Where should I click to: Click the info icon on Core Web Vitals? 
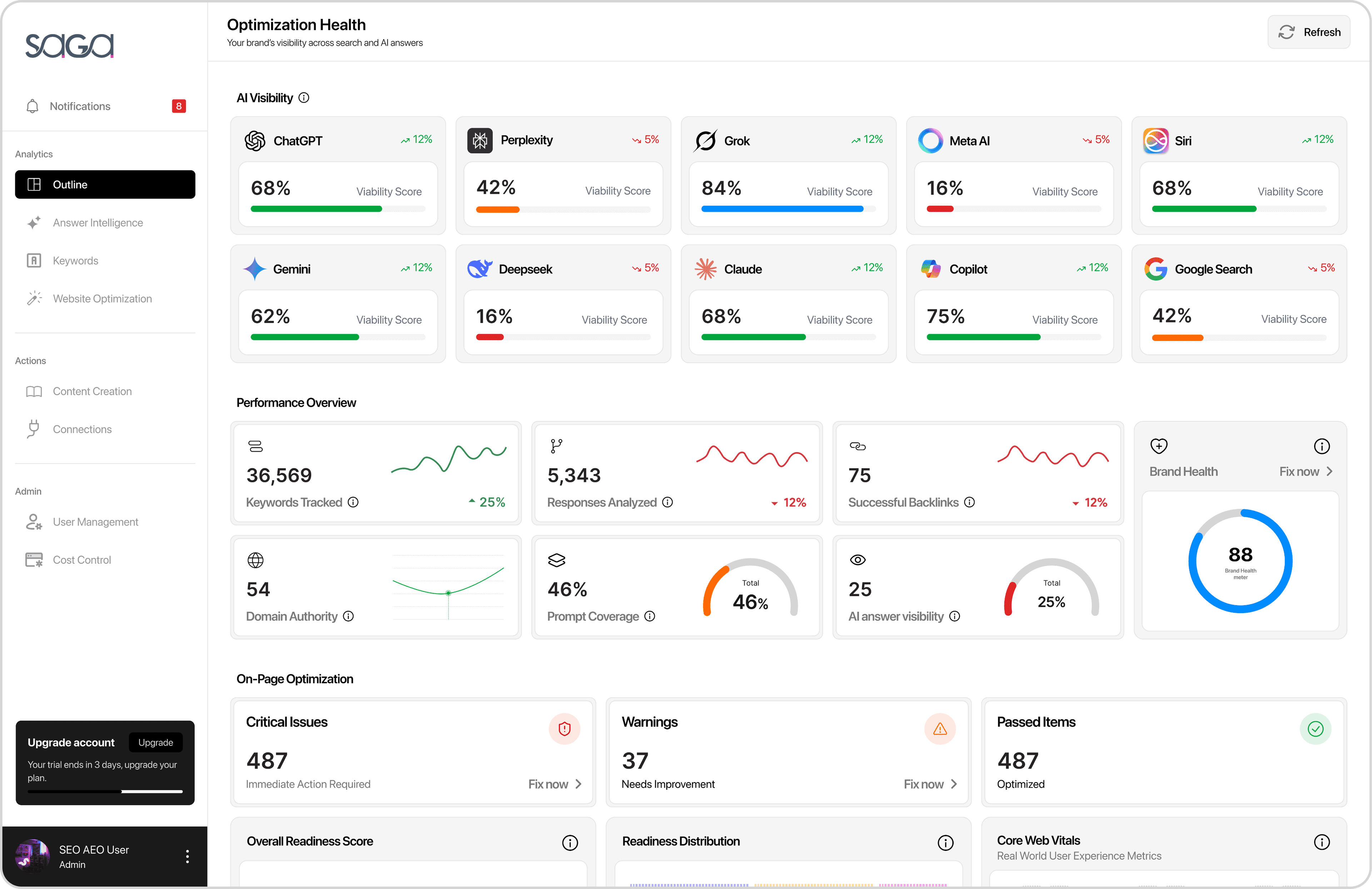pyautogui.click(x=1322, y=842)
